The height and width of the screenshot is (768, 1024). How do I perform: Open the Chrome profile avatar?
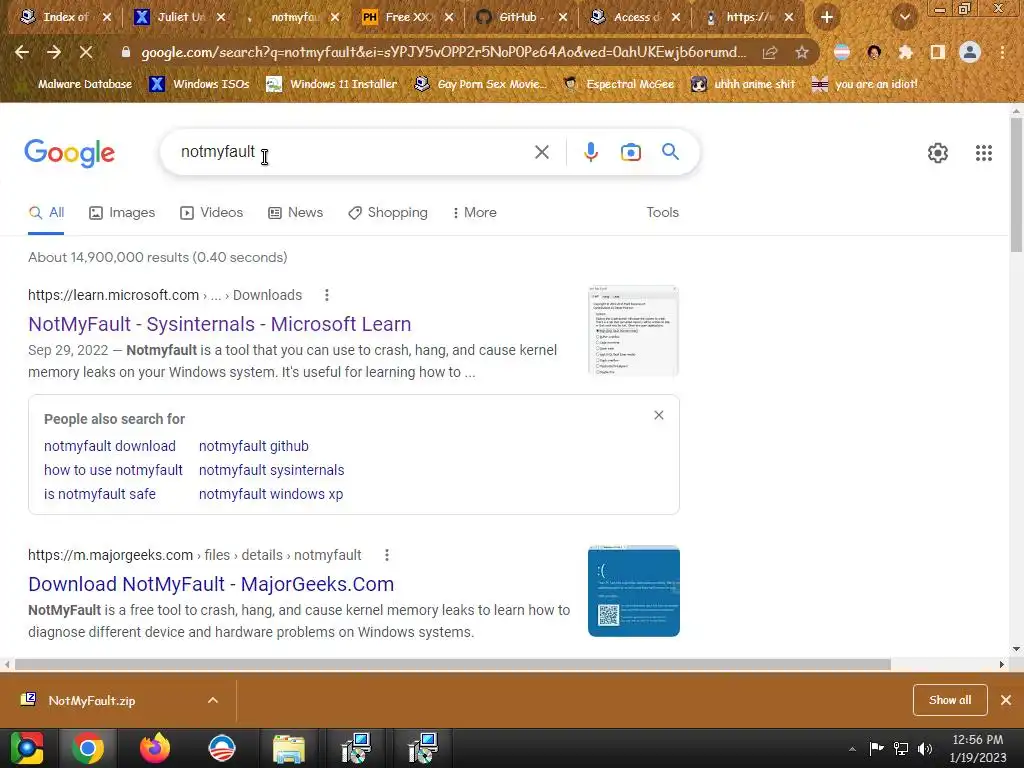(x=970, y=52)
